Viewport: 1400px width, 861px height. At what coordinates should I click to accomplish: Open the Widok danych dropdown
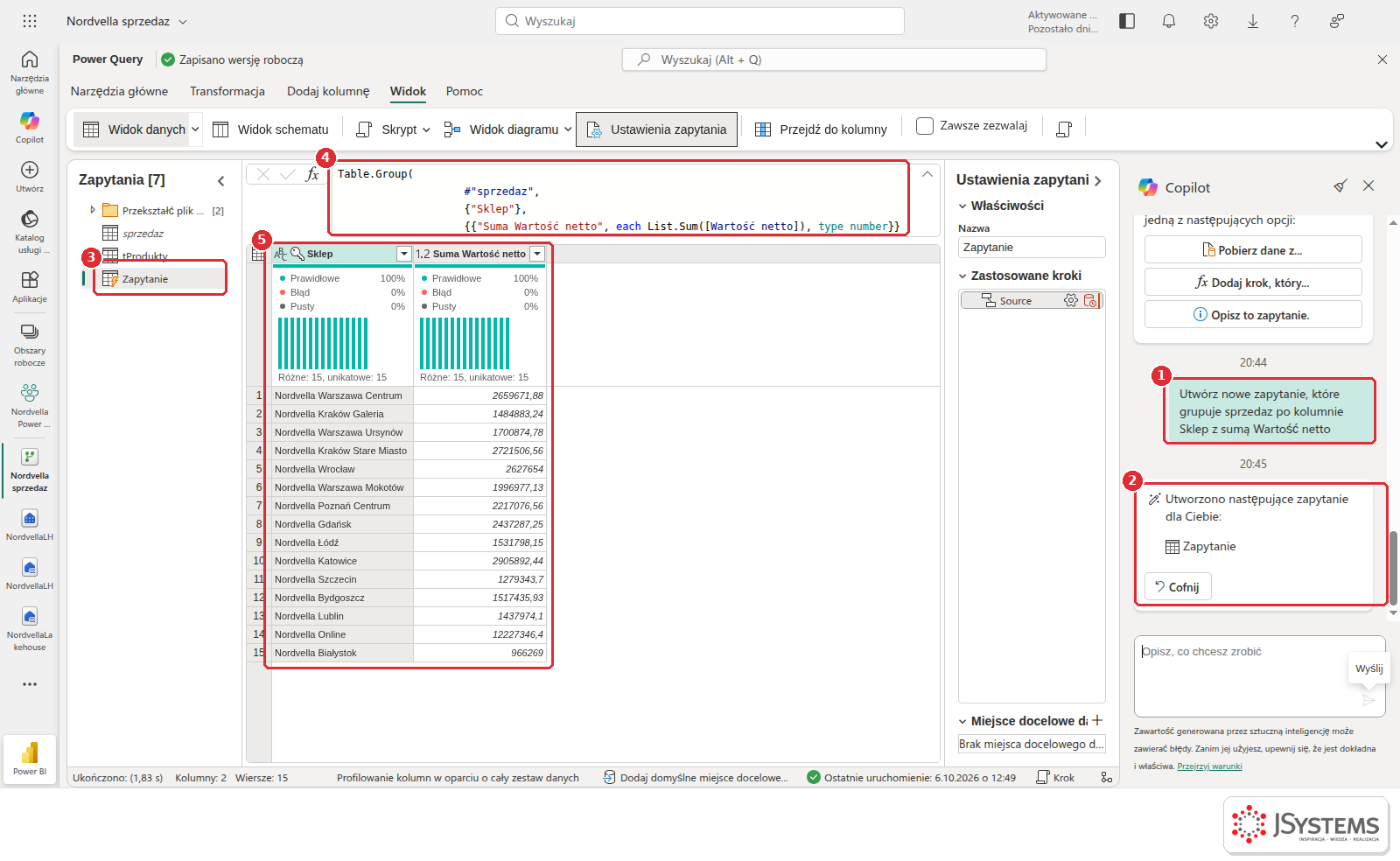tap(195, 129)
